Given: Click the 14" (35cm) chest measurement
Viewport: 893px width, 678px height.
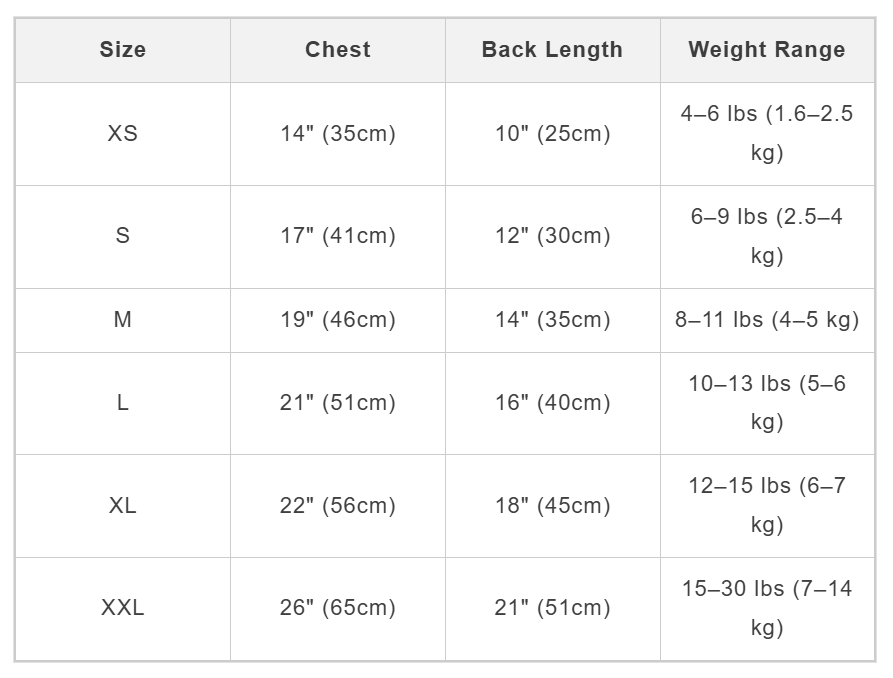Looking at the screenshot, I should coord(338,134).
